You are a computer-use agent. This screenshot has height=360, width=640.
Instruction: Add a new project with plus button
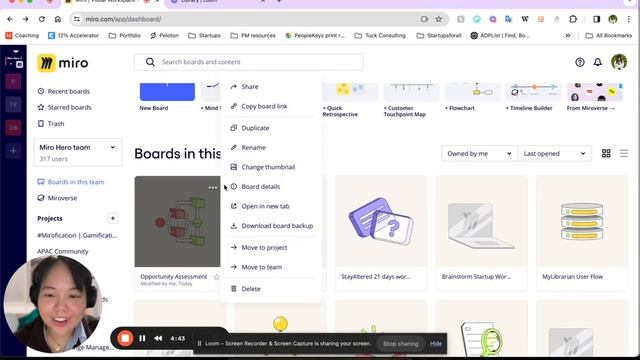(112, 218)
